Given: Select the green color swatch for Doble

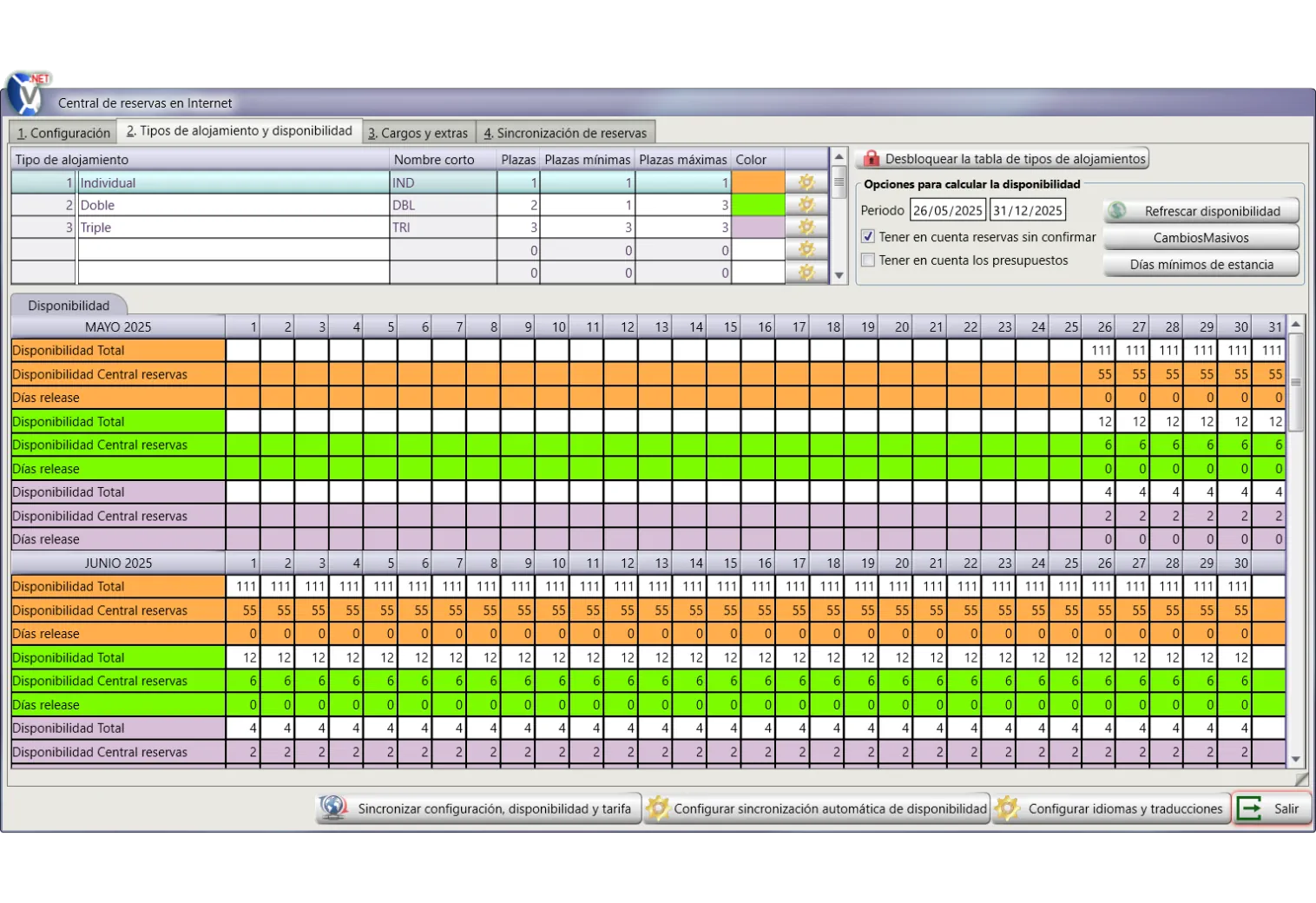Looking at the screenshot, I should coord(758,205).
